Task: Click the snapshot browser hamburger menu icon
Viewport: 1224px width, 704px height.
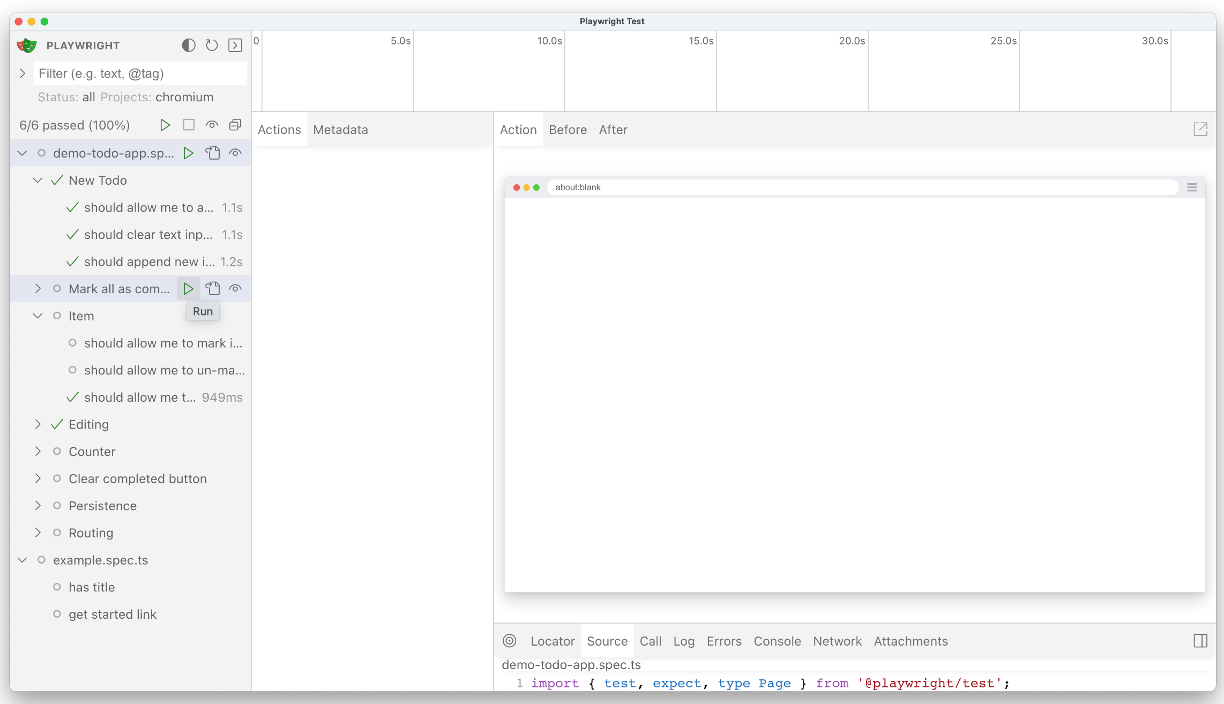Action: coord(1192,187)
